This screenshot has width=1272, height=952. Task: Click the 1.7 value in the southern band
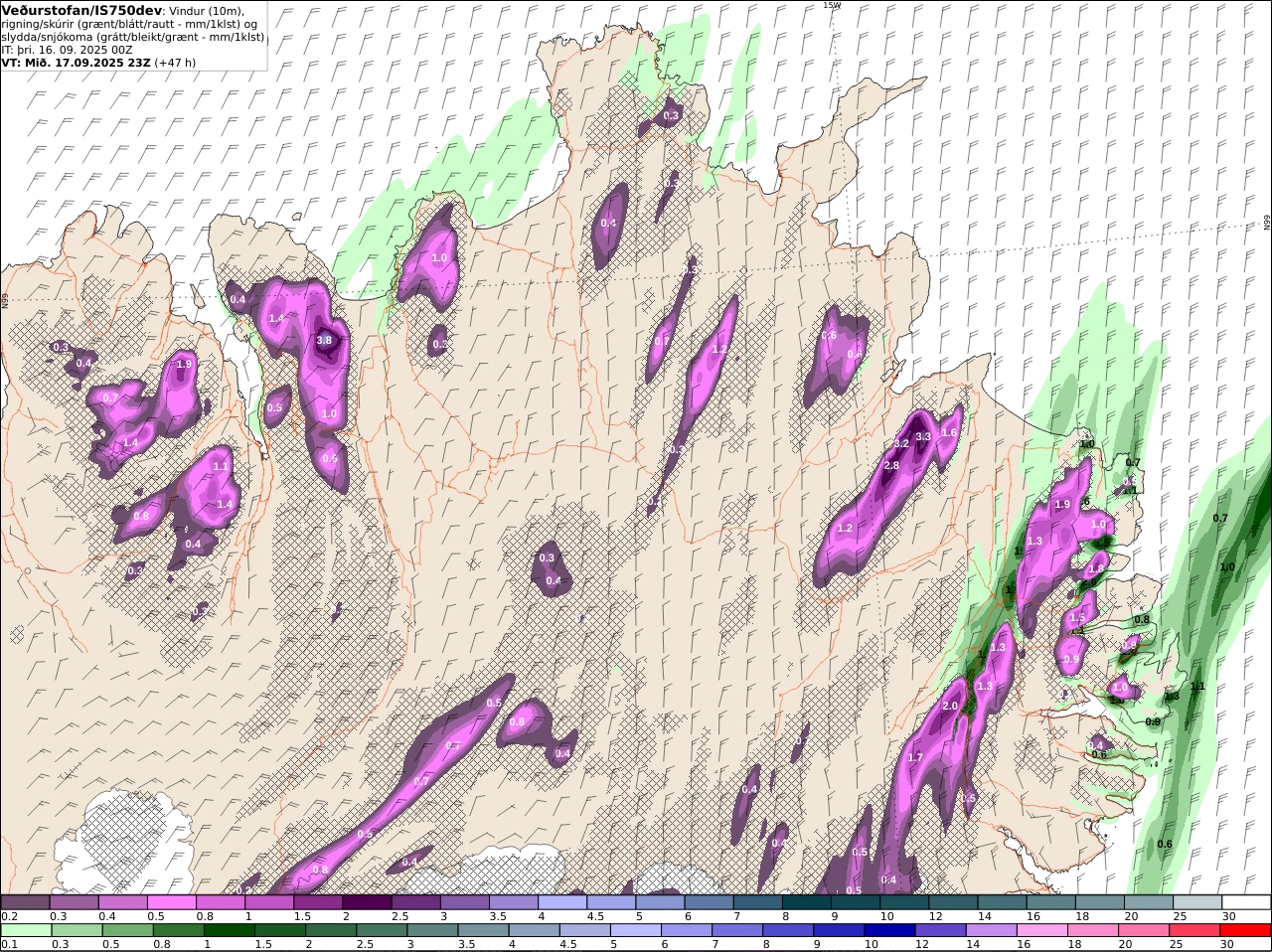(915, 757)
